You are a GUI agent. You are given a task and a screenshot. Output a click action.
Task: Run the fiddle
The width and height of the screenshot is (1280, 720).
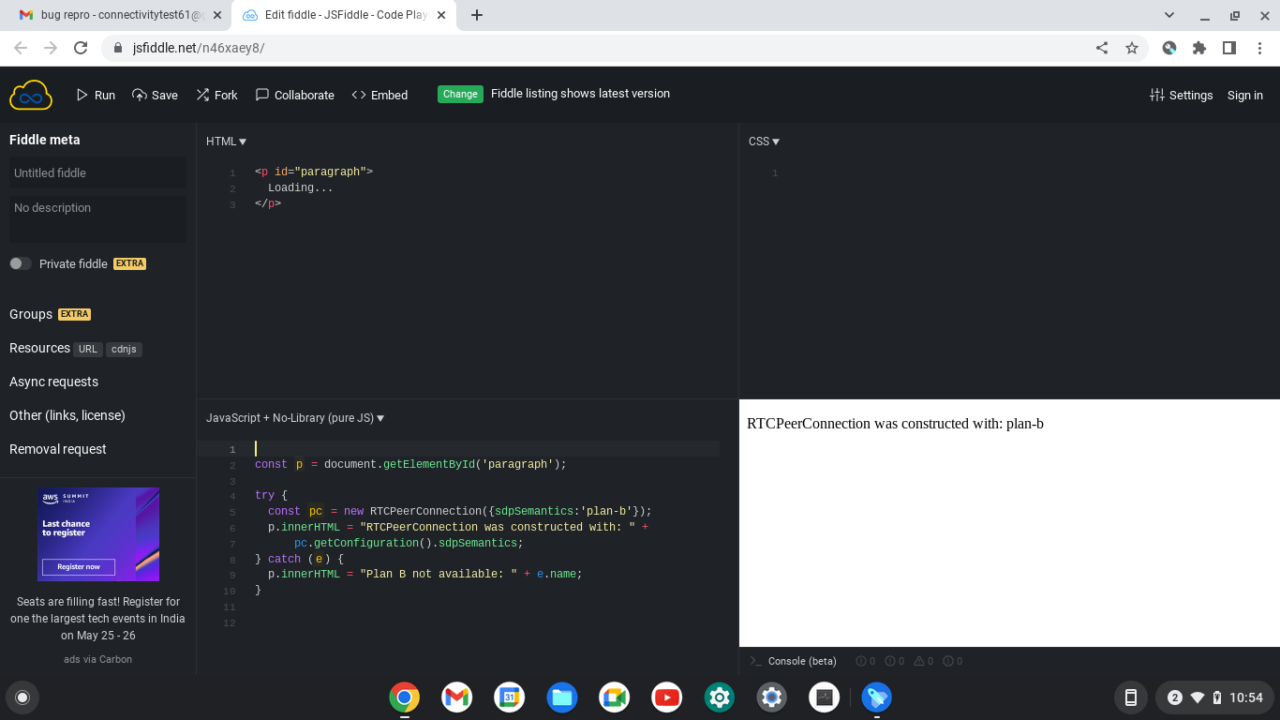(96, 95)
